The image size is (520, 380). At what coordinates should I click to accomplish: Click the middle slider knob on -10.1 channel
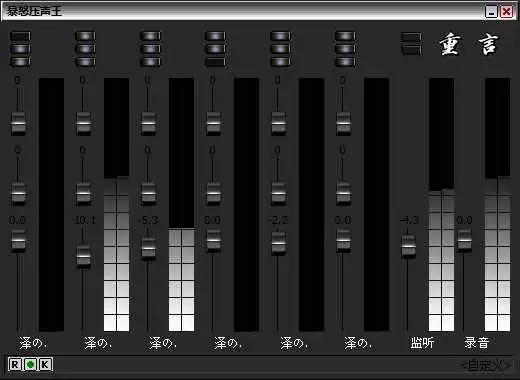[x=83, y=193]
